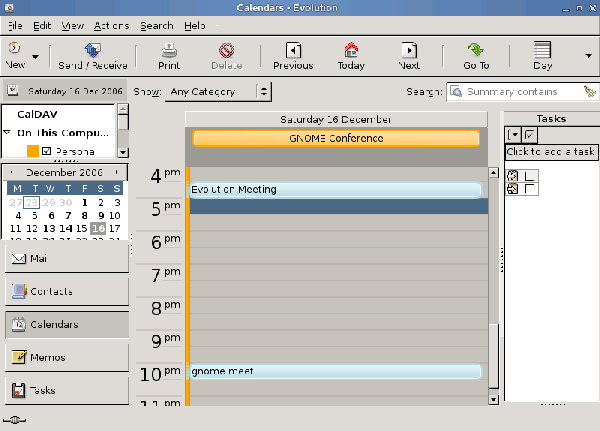The width and height of the screenshot is (600, 431).
Task: Switch to Day view icon
Action: [x=542, y=50]
